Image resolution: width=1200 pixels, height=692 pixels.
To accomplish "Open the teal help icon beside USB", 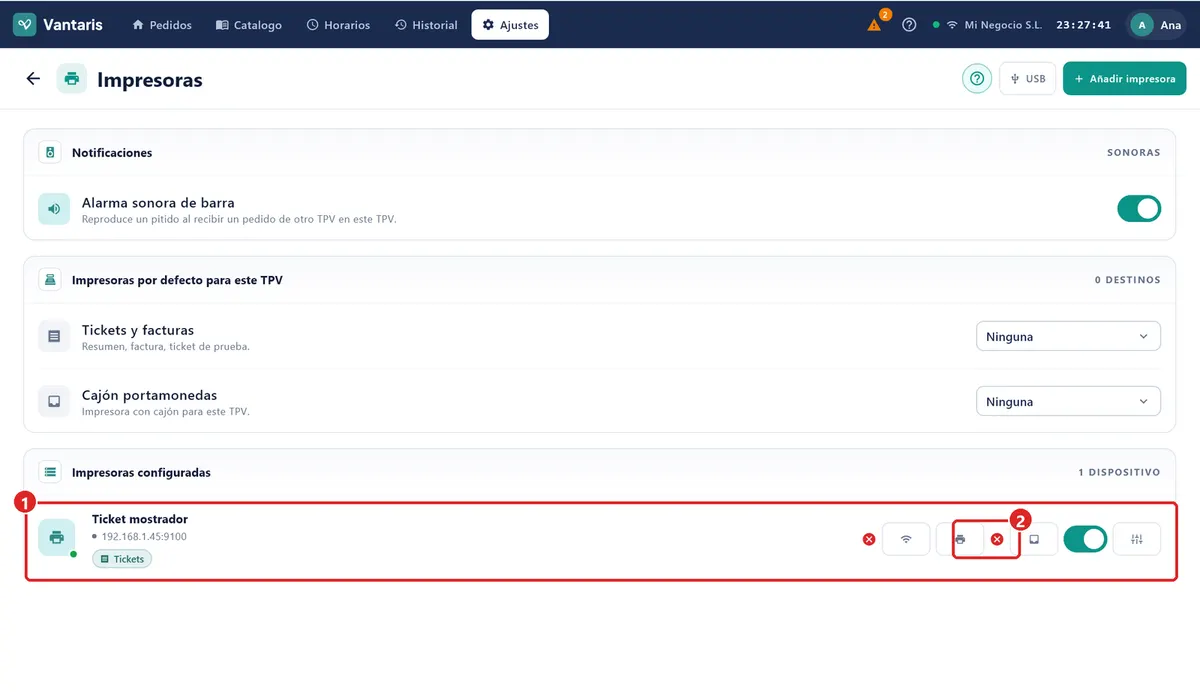I will click(x=977, y=79).
